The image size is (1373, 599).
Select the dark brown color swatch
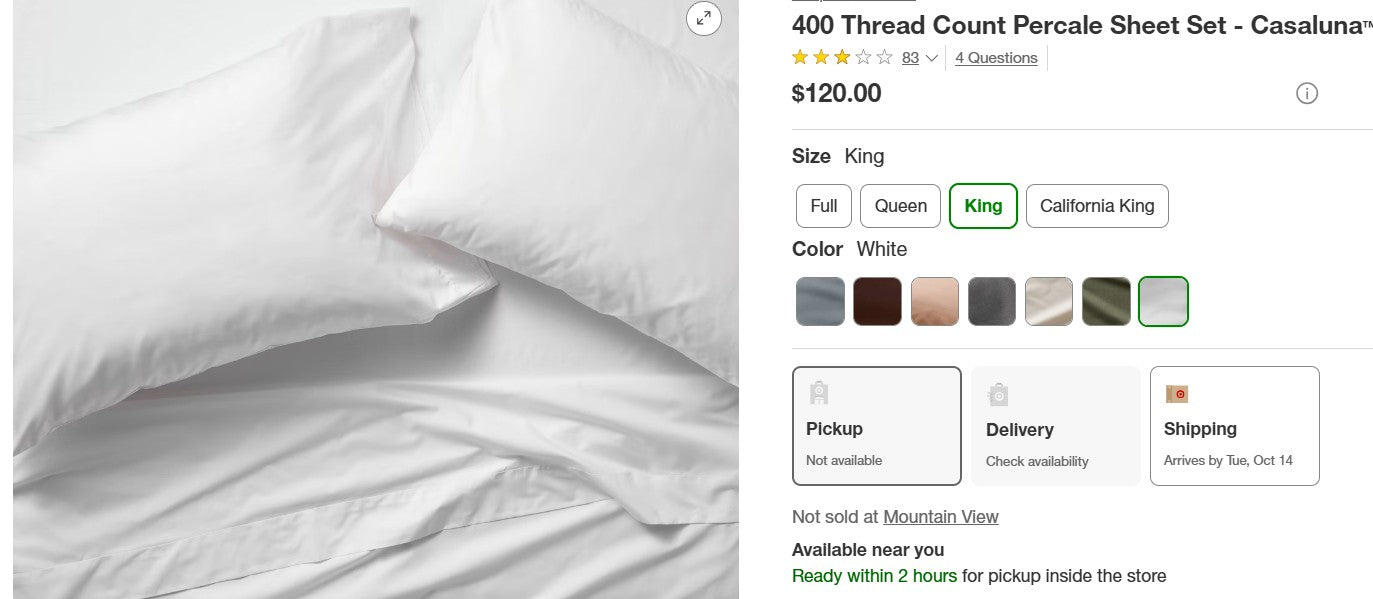pos(877,301)
